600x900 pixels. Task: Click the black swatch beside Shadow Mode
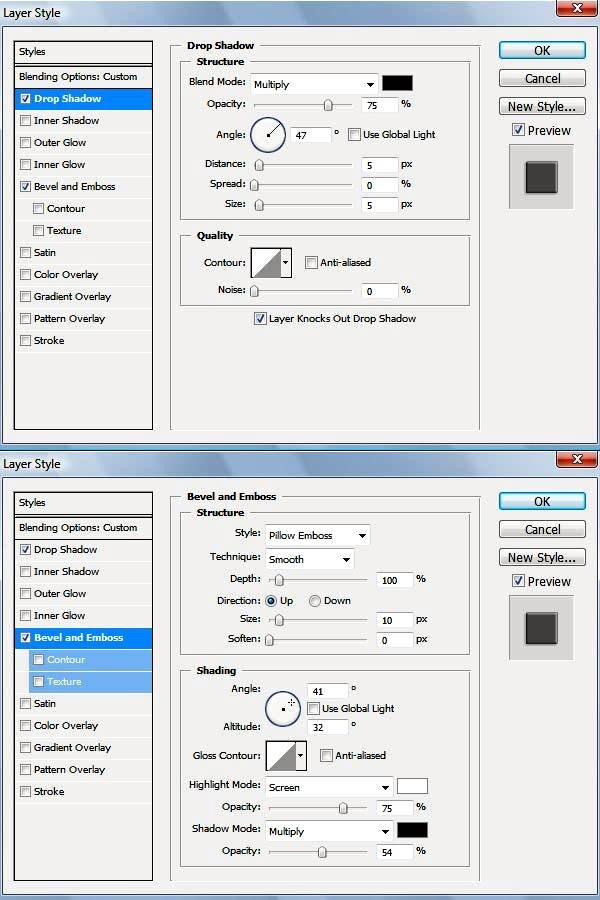pyautogui.click(x=412, y=830)
